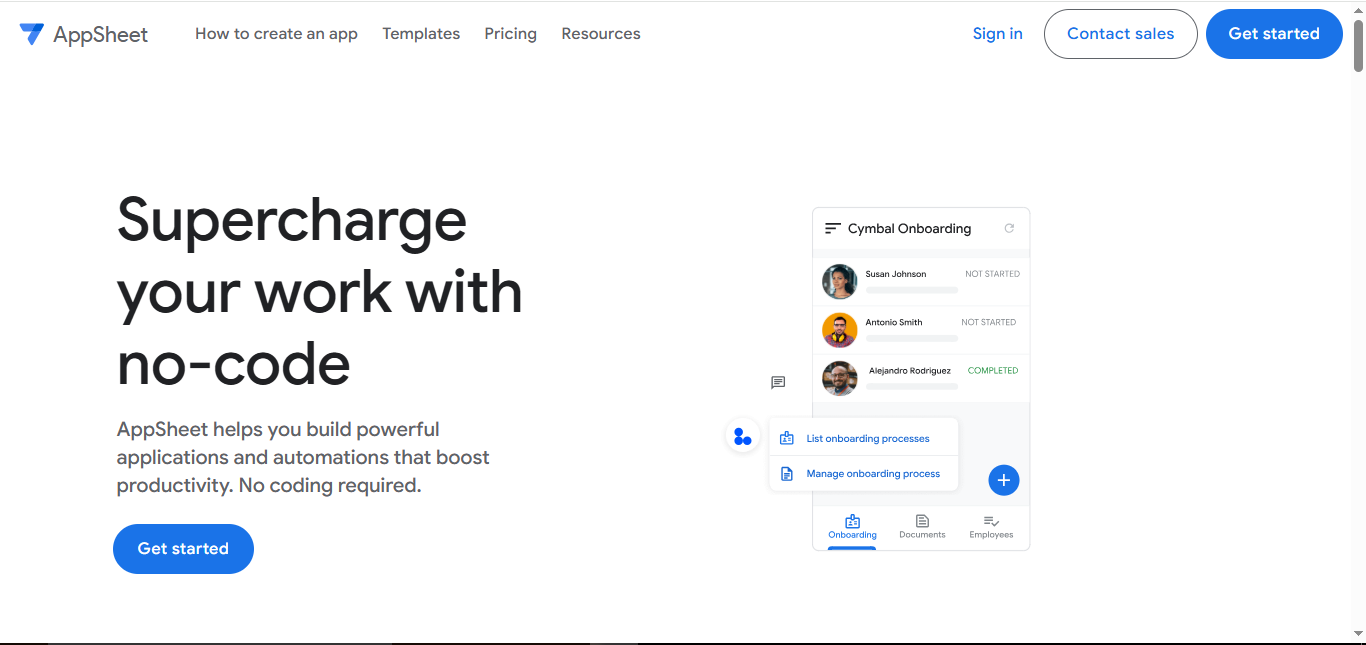1366x645 pixels.
Task: Click the chat comment icon left of app preview
Action: pyautogui.click(x=778, y=382)
